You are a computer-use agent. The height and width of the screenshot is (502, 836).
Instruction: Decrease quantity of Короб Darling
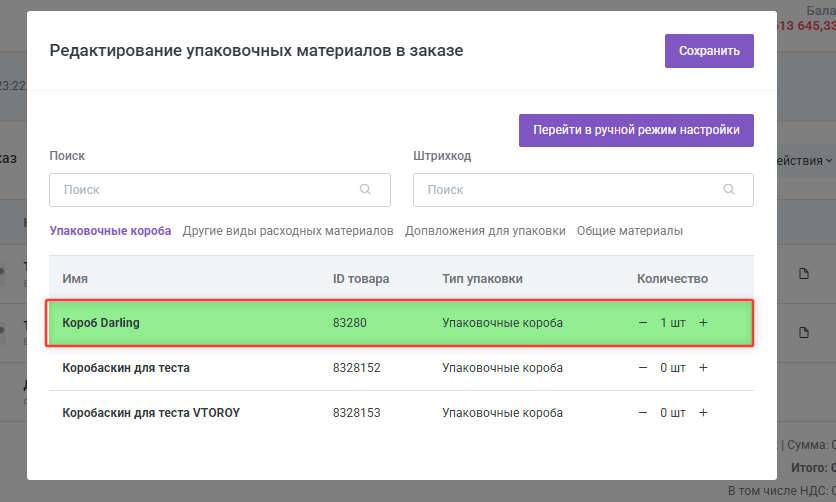(642, 323)
